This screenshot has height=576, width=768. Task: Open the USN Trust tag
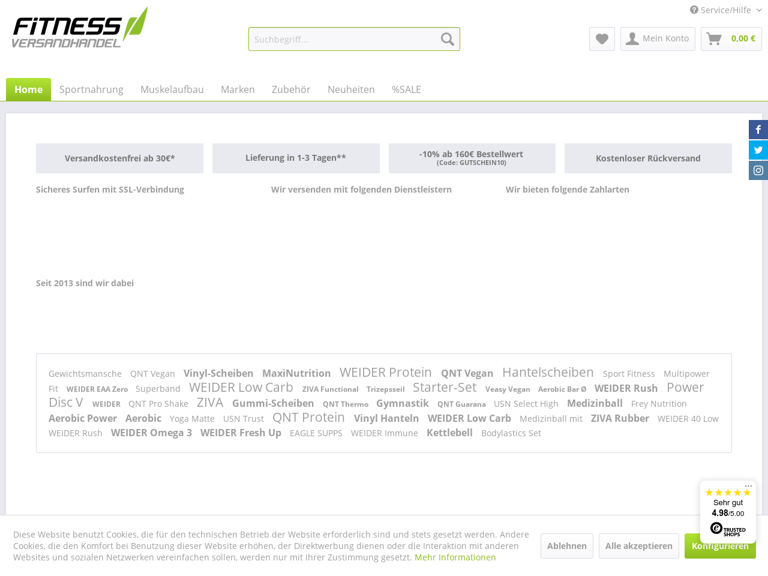[243, 419]
